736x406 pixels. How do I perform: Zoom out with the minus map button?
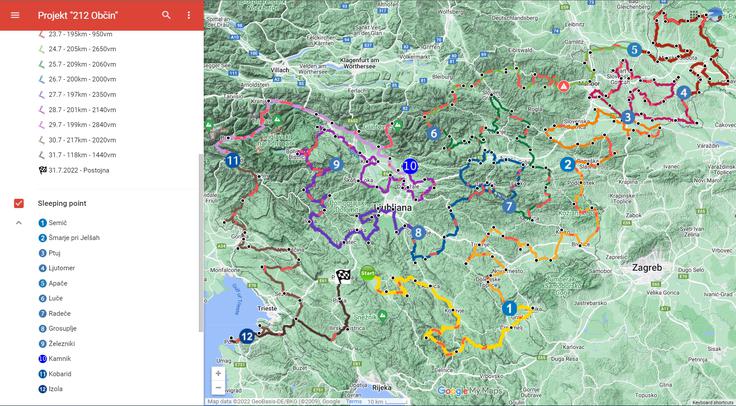[x=218, y=388]
